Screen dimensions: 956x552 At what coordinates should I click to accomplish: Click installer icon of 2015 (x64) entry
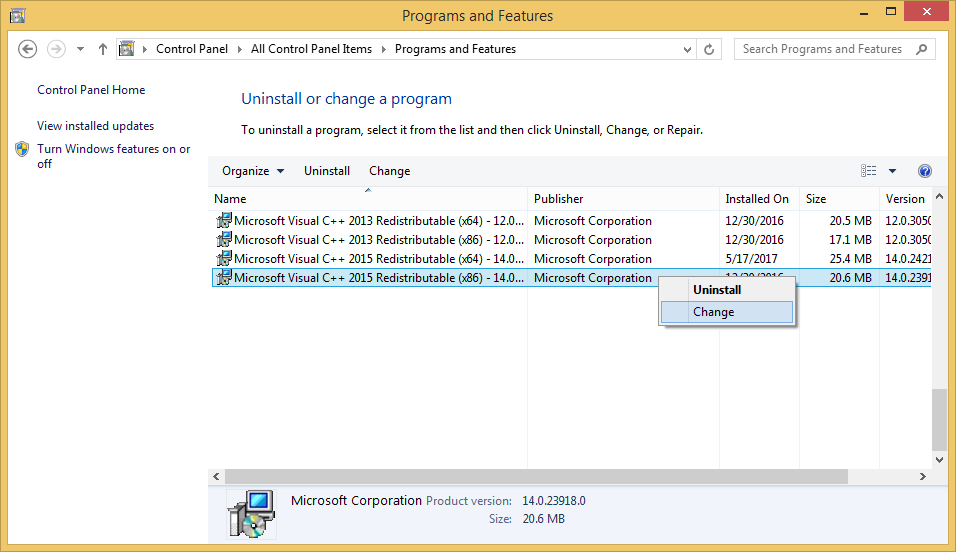tap(224, 258)
